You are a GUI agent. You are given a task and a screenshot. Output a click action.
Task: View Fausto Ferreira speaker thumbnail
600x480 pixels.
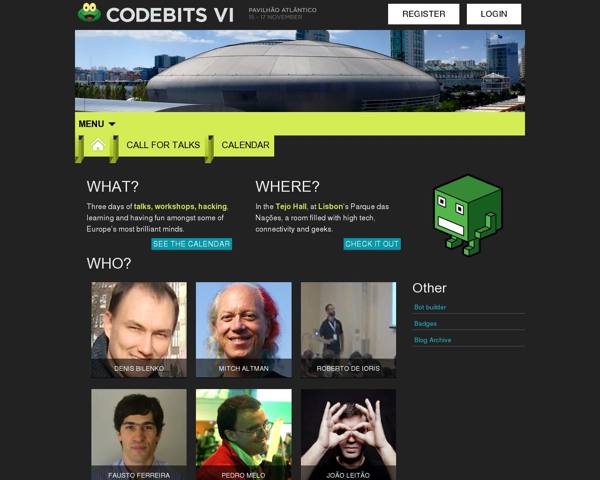click(x=139, y=434)
